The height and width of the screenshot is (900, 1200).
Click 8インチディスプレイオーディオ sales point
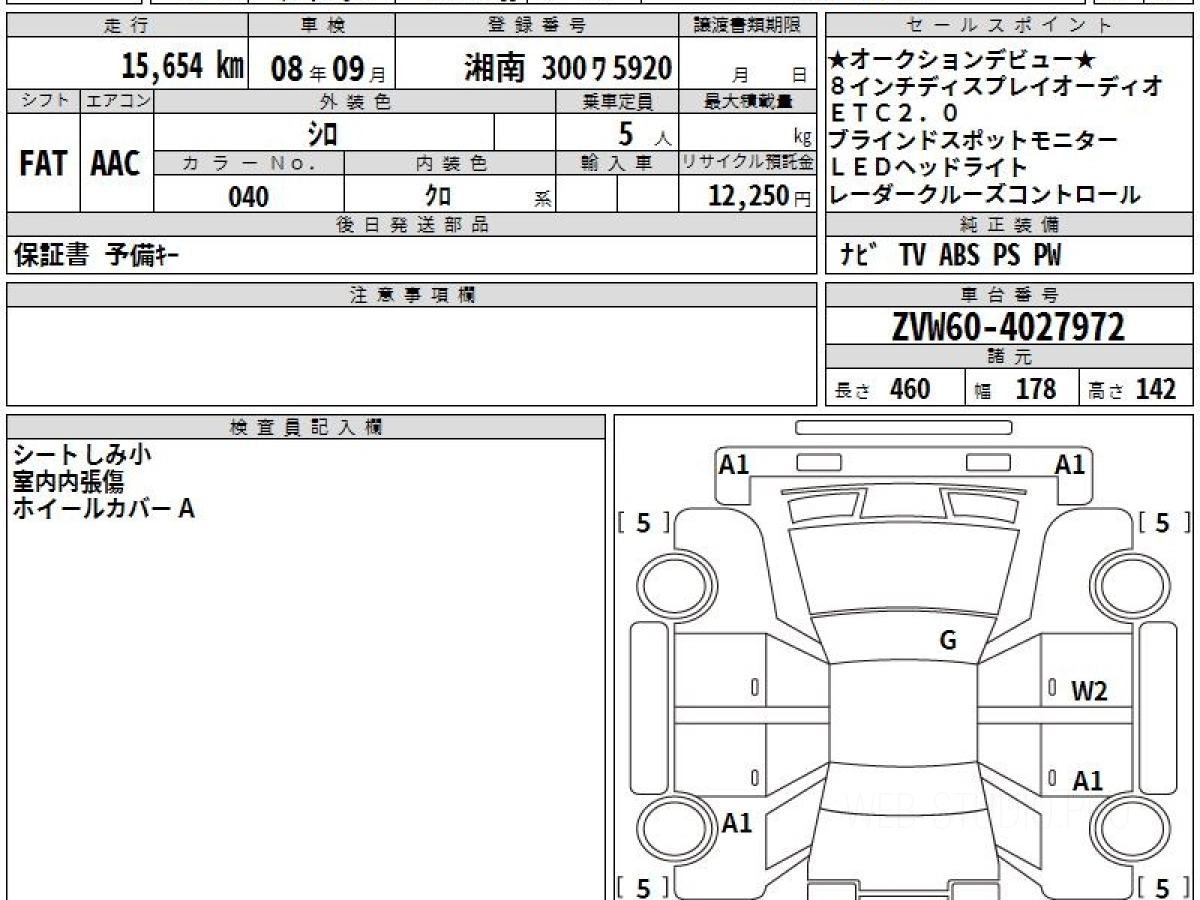point(996,87)
